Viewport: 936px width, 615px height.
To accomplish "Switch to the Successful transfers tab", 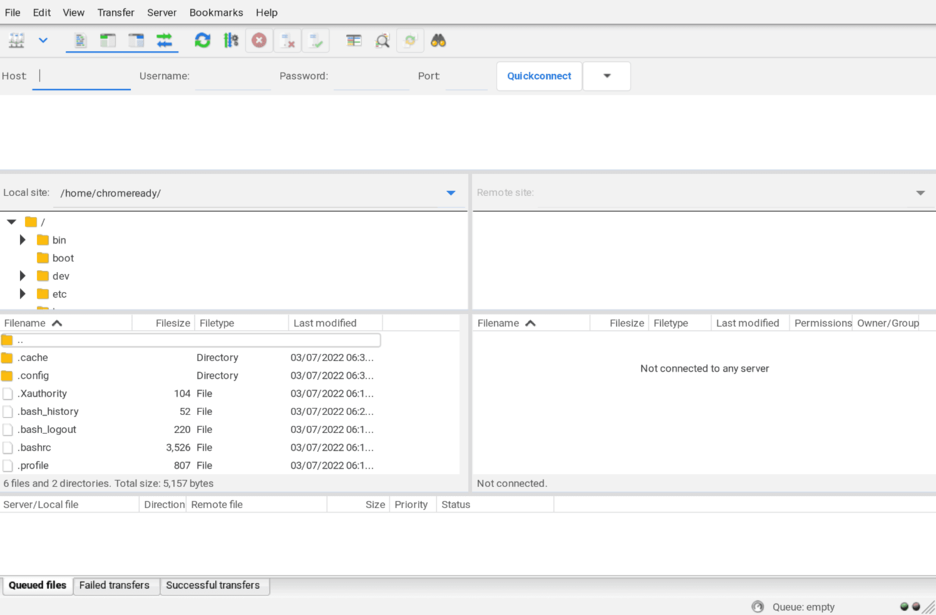I will [213, 585].
